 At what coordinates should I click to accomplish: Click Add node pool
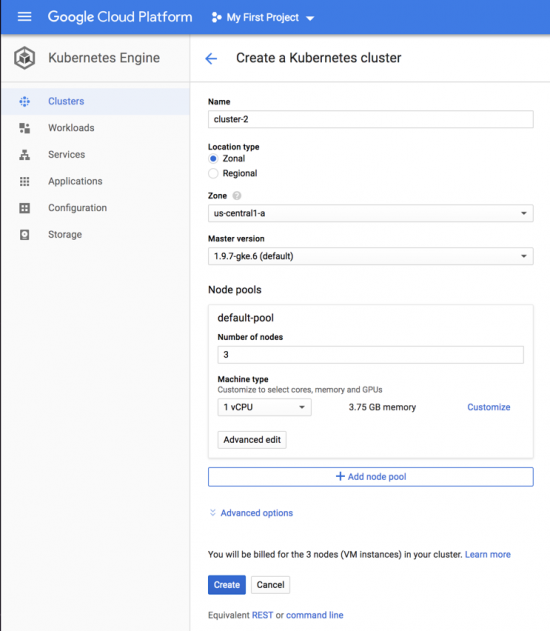(371, 477)
